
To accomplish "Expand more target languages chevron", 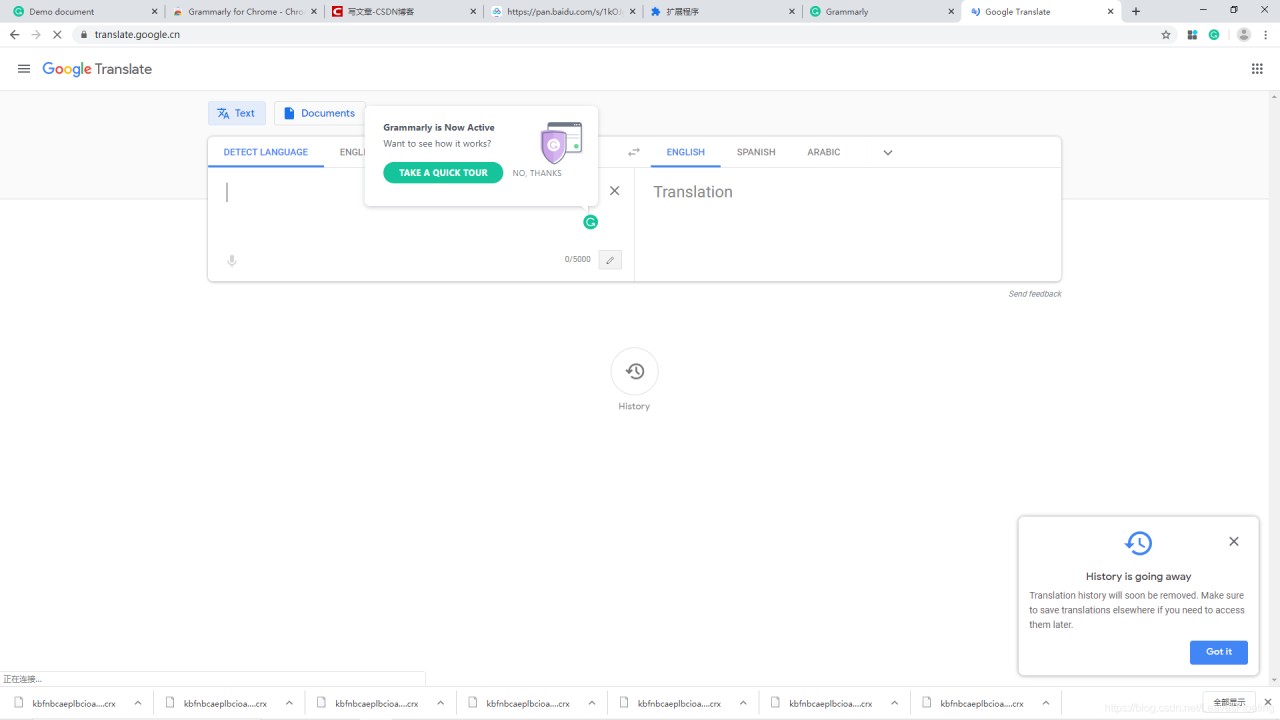I will tap(887, 152).
